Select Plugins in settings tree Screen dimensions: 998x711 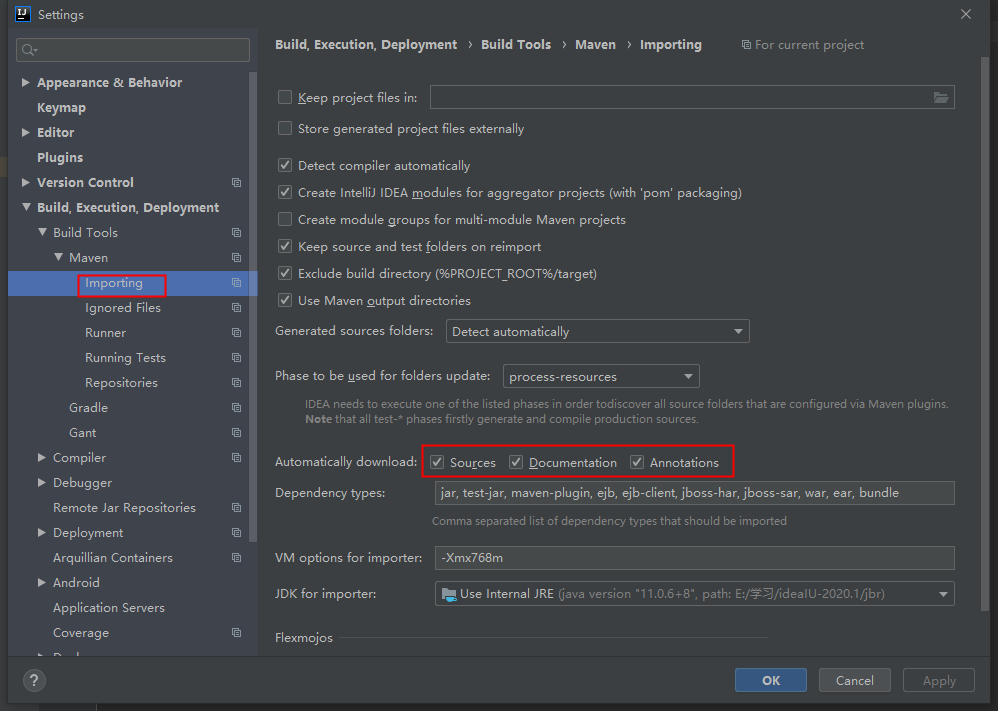pyautogui.click(x=60, y=157)
